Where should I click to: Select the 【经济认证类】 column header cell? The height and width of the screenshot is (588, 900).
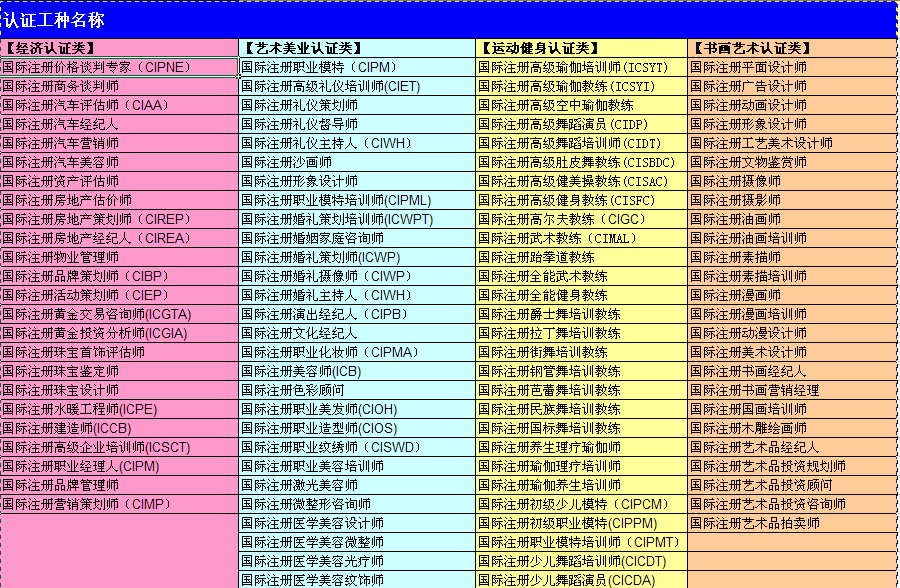tap(119, 48)
